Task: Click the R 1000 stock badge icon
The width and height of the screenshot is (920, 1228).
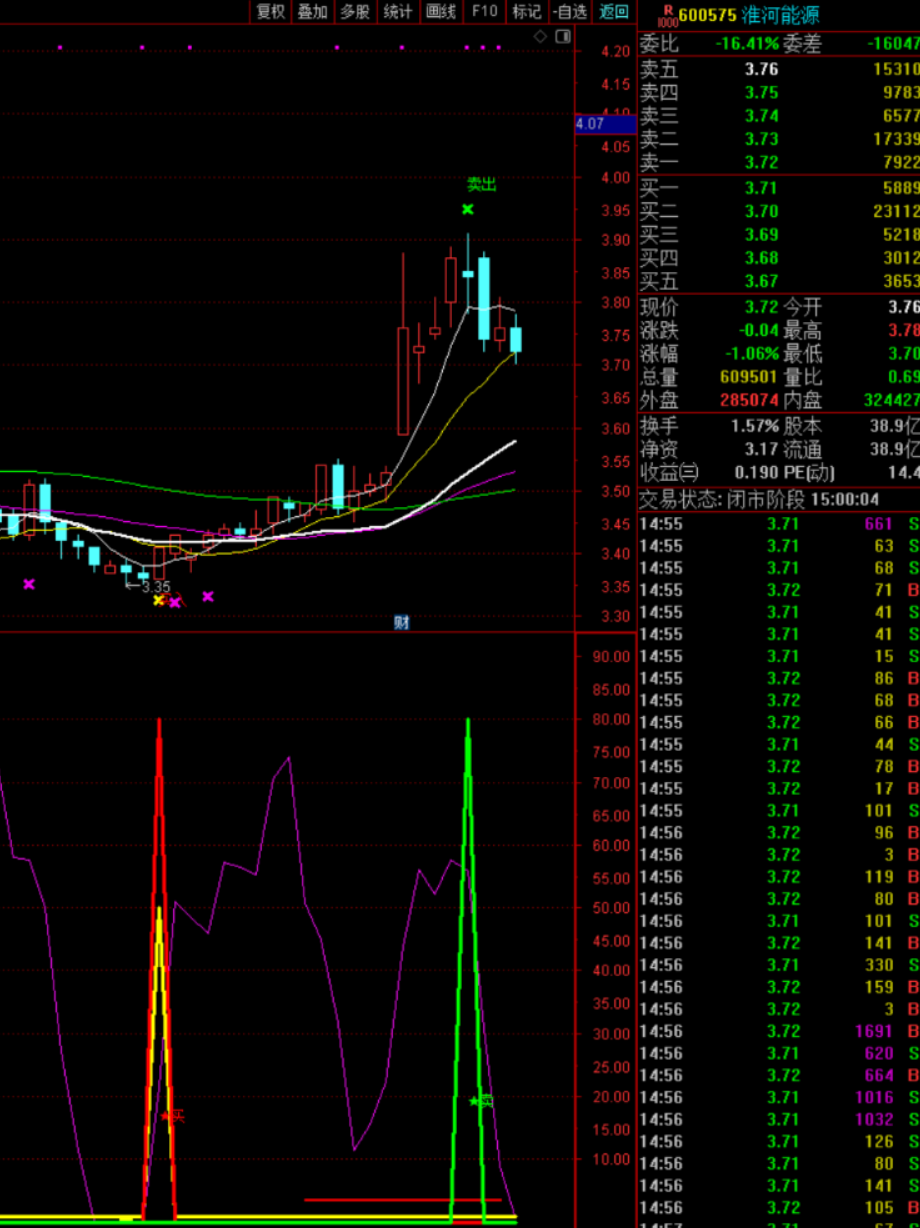Action: 667,15
